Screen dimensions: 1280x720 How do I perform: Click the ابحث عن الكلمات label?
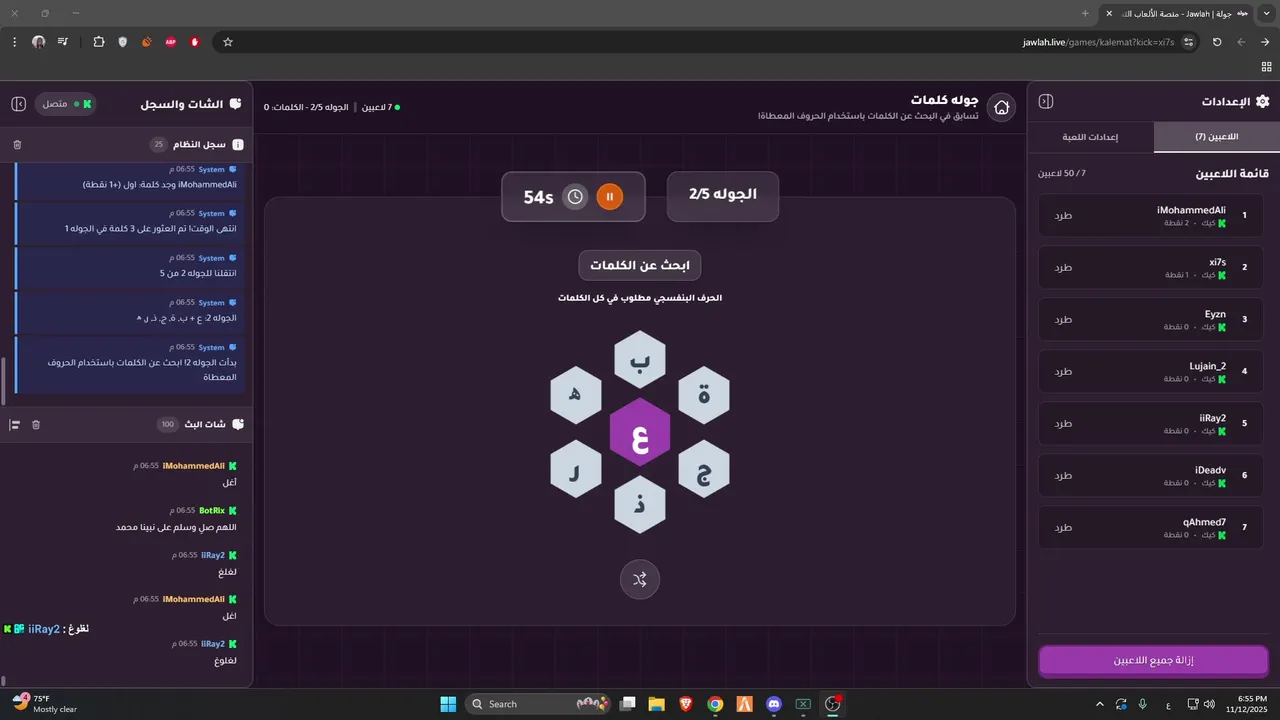point(640,265)
